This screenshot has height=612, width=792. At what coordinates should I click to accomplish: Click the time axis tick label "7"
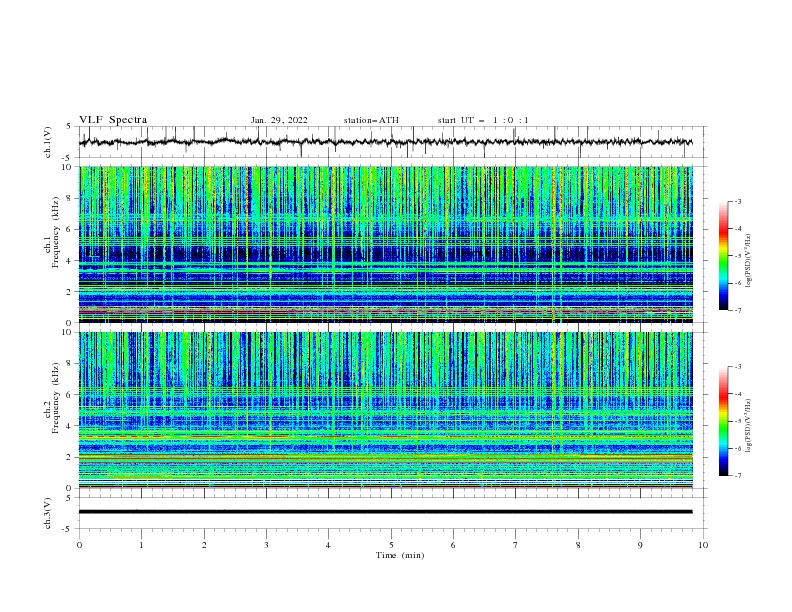point(516,545)
